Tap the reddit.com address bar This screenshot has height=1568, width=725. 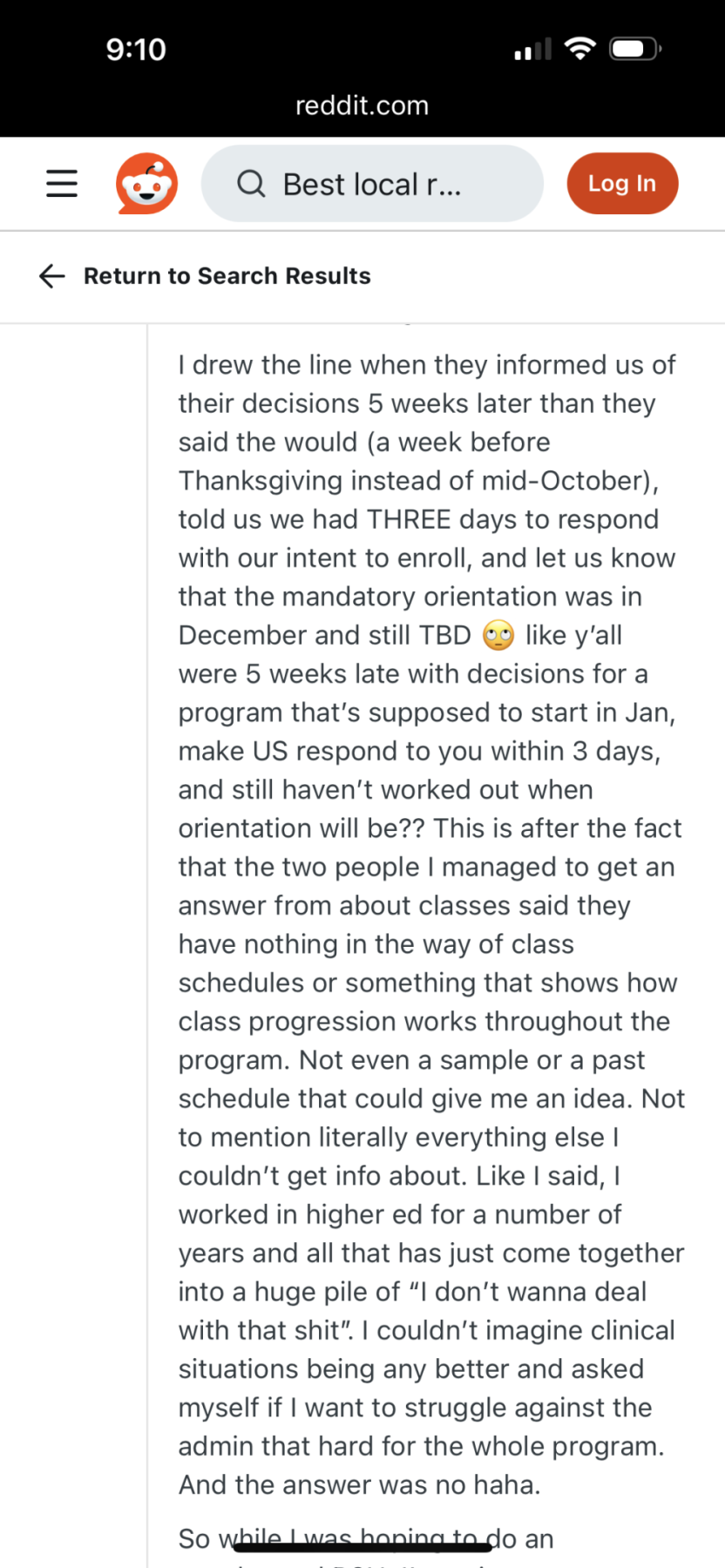coord(362,106)
